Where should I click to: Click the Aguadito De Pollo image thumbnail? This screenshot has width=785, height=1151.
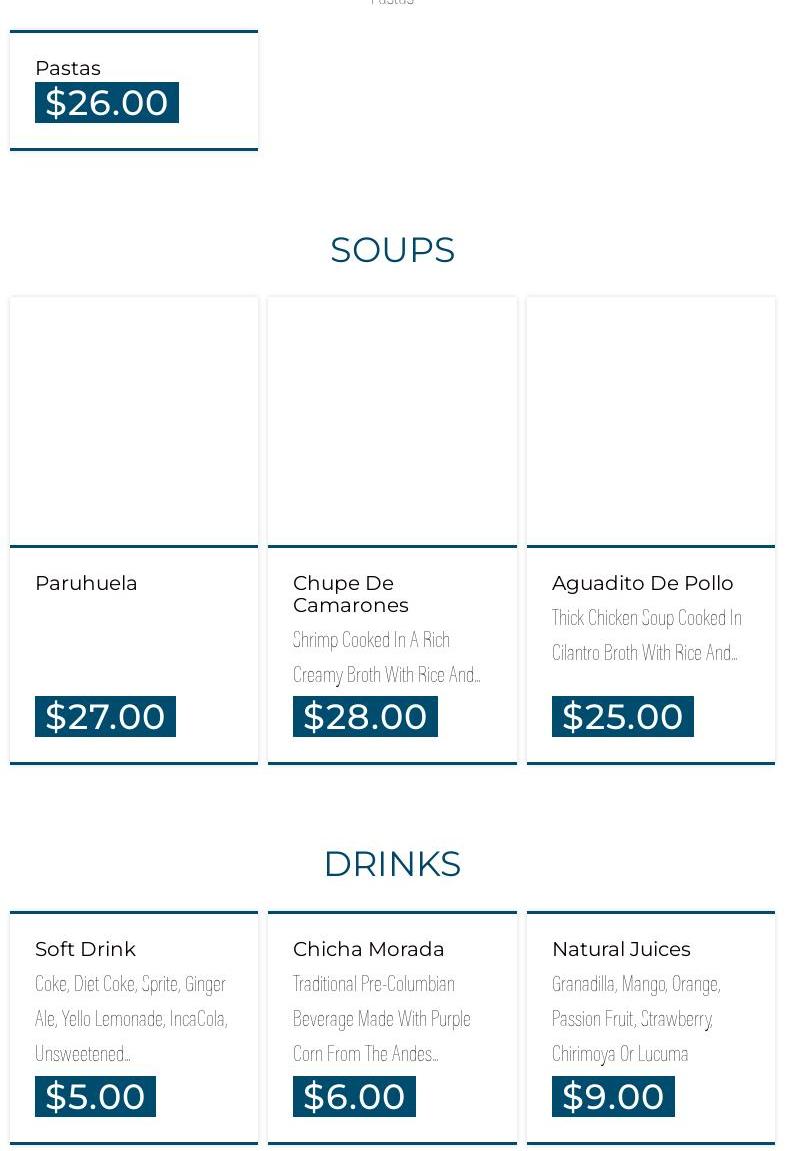(x=650, y=421)
